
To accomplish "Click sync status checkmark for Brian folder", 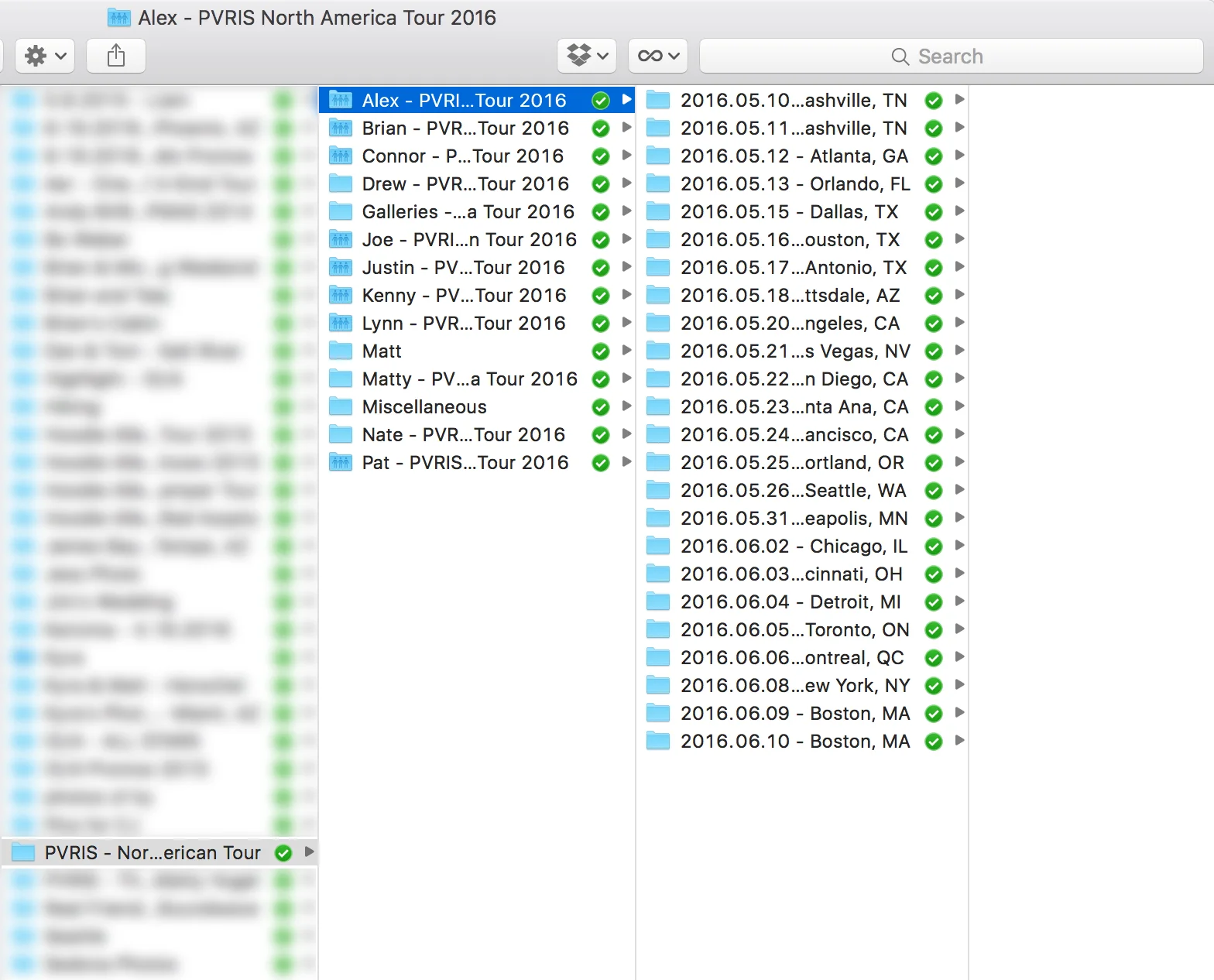I will (x=600, y=128).
